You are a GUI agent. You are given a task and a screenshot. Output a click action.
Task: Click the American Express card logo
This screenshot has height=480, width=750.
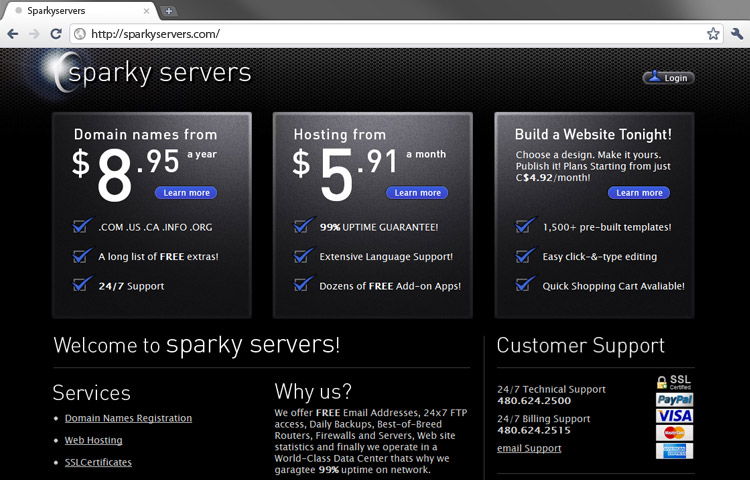(x=674, y=451)
